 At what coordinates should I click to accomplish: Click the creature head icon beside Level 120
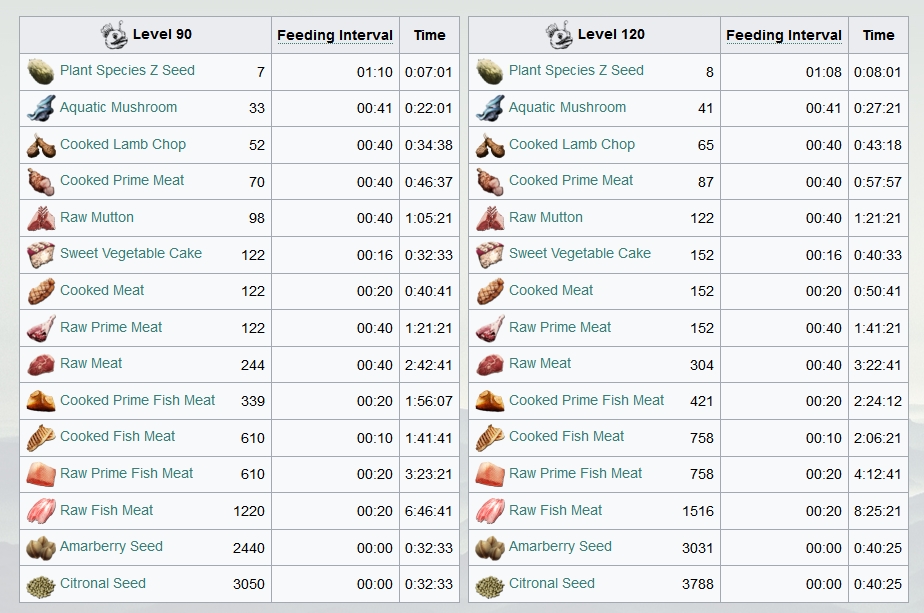click(559, 35)
